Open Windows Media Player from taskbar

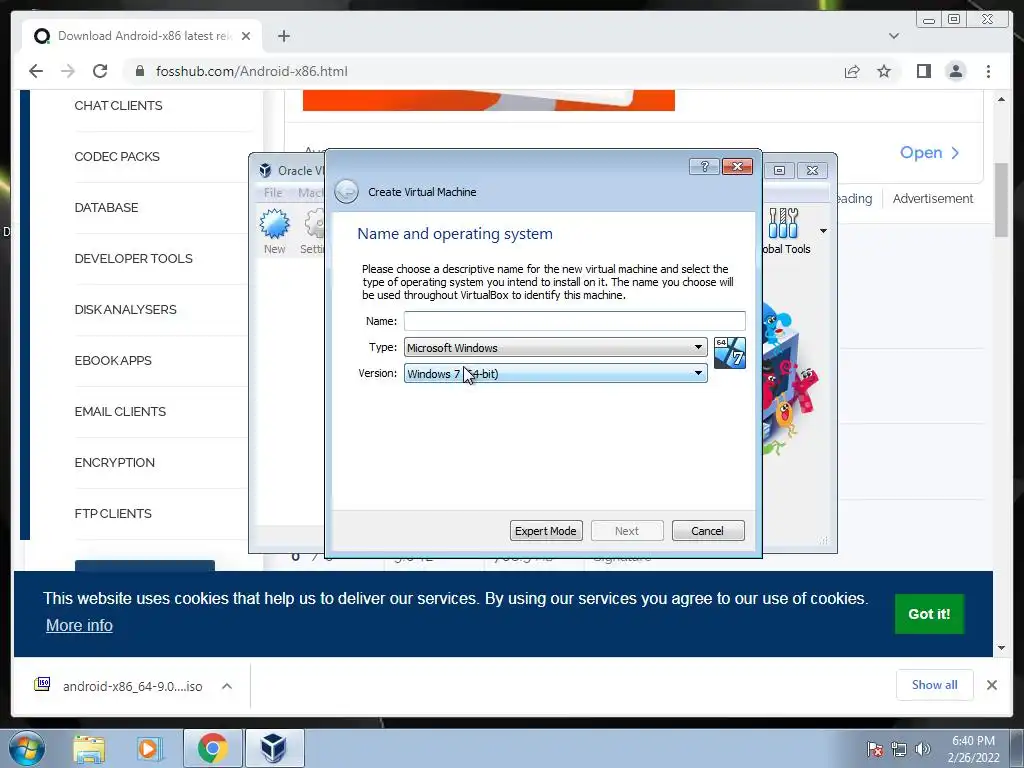[149, 748]
